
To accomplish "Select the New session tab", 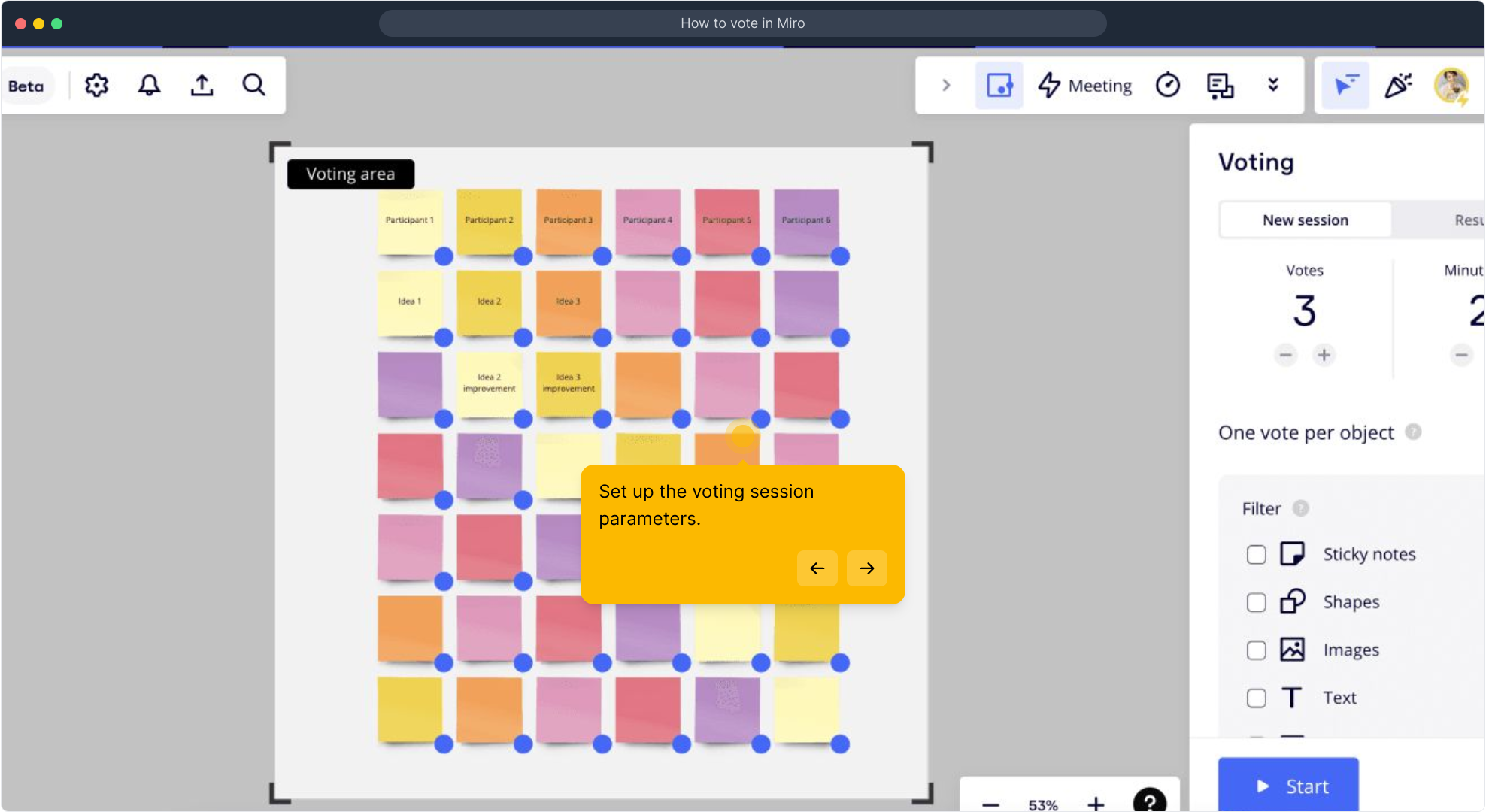I will tap(1305, 220).
